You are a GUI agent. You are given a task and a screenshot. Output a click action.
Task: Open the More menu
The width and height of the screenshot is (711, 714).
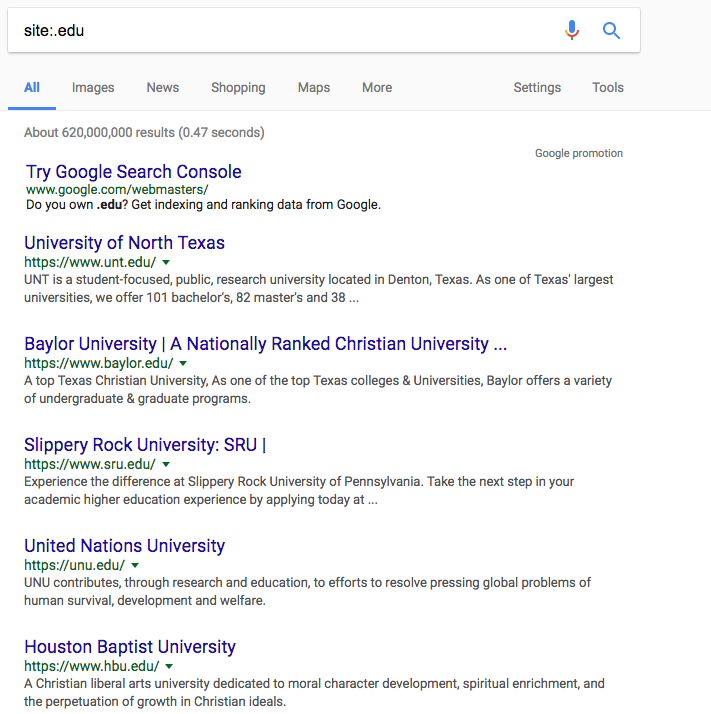(x=377, y=87)
